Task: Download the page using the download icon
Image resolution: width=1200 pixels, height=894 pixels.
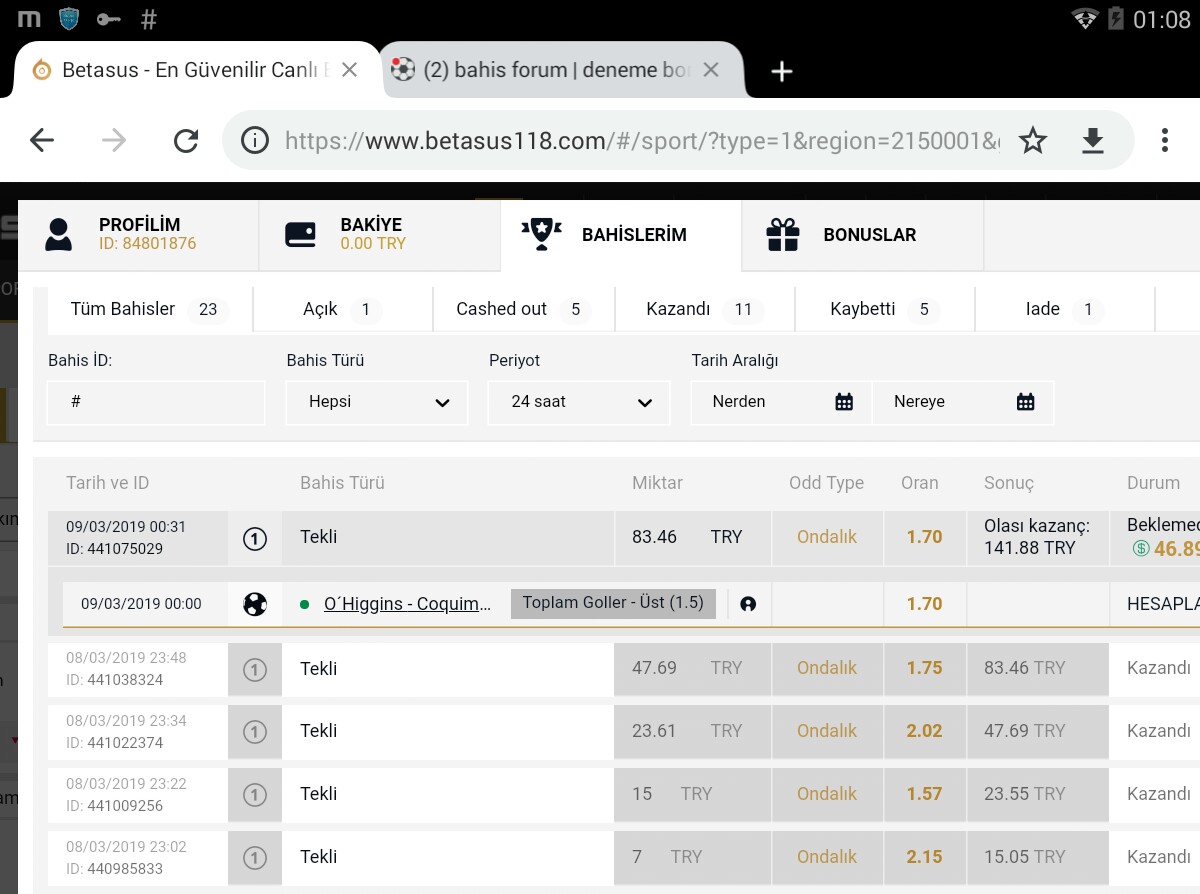Action: coord(1093,141)
